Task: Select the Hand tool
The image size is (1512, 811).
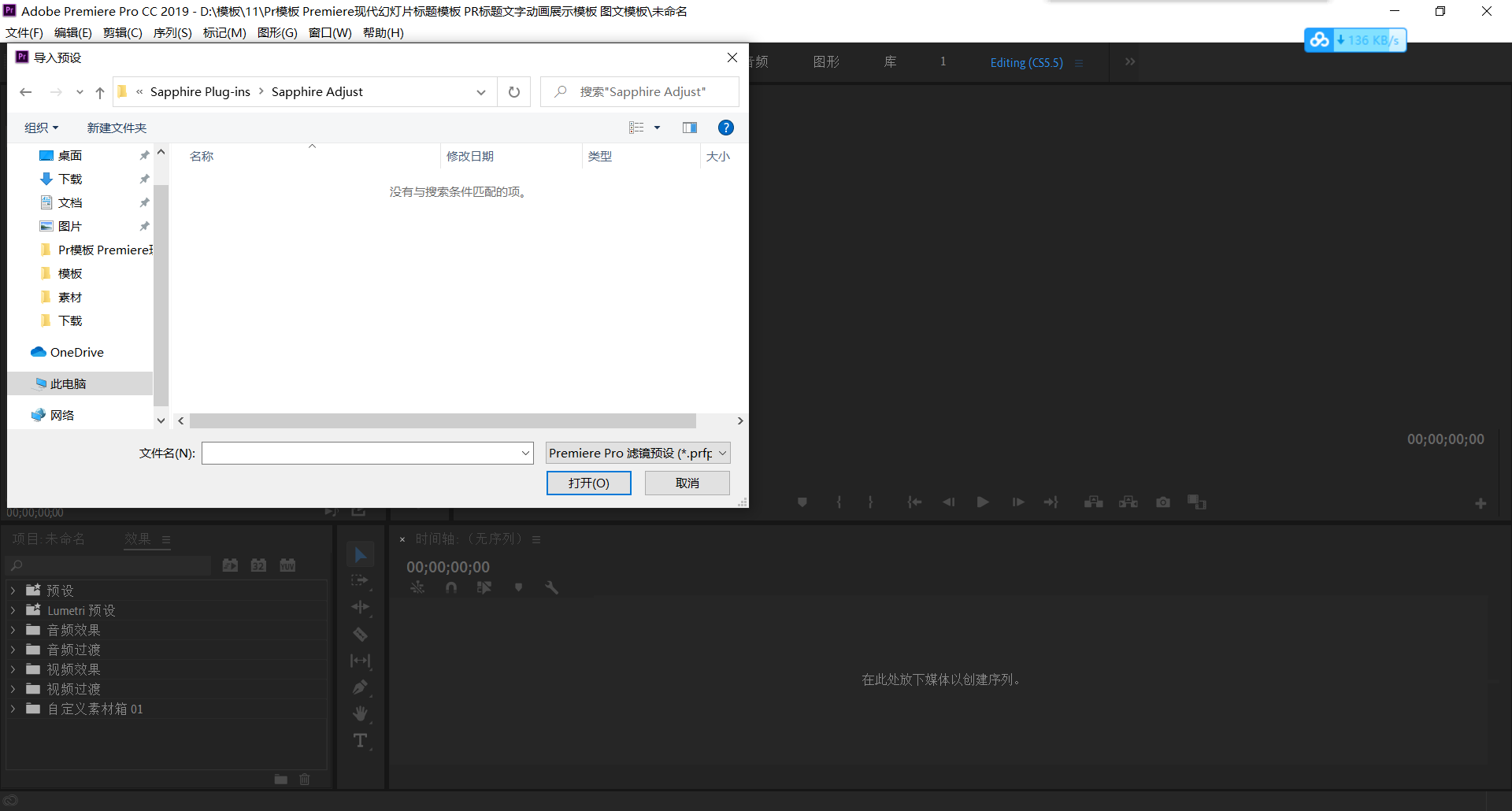Action: [360, 714]
